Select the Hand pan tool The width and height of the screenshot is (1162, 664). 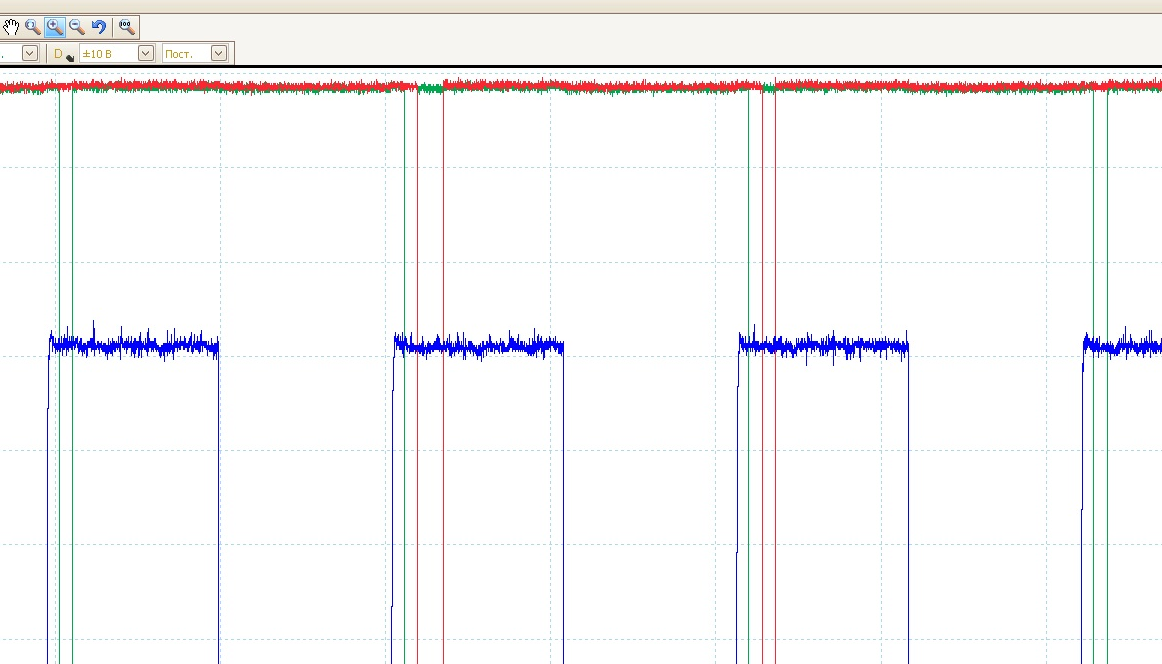pos(11,27)
